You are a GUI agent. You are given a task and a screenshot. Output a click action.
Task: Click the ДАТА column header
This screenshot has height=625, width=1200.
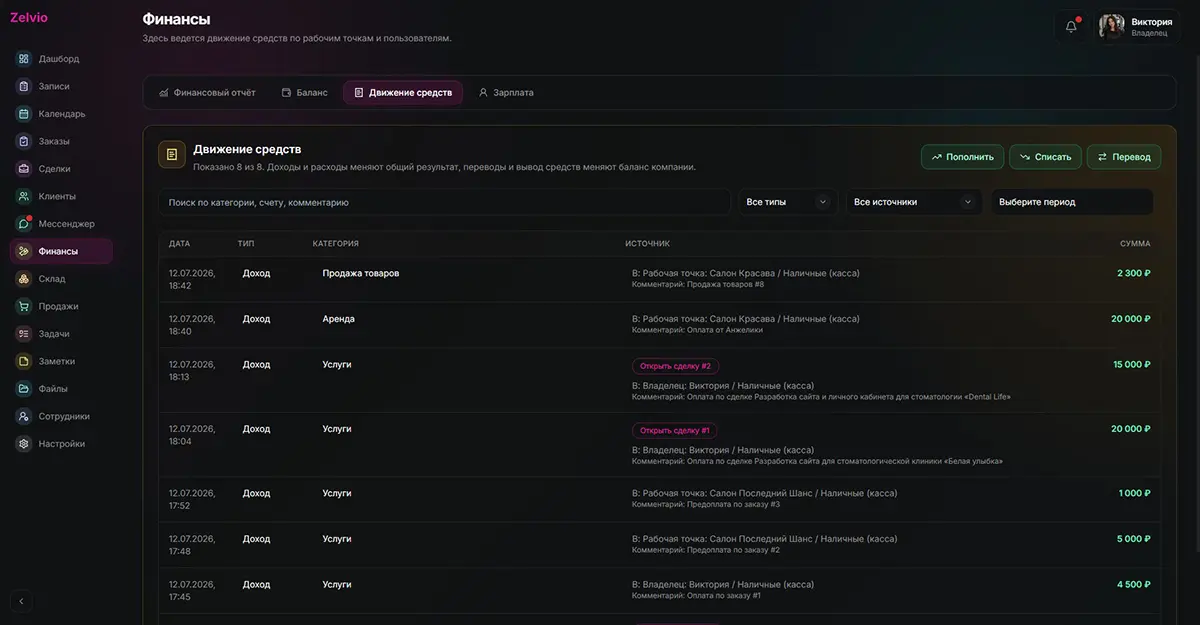(179, 244)
